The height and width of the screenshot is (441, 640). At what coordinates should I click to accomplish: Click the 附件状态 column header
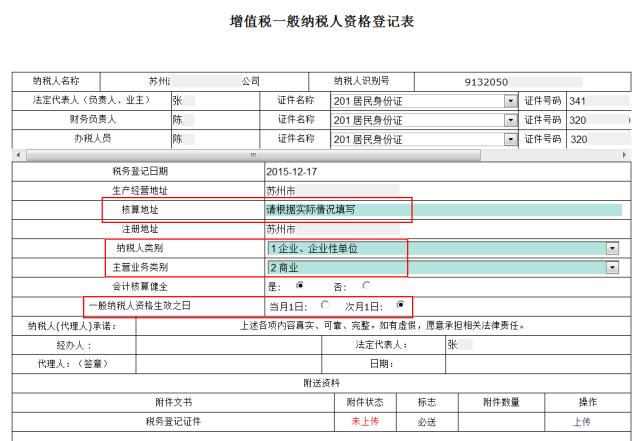tap(365, 402)
